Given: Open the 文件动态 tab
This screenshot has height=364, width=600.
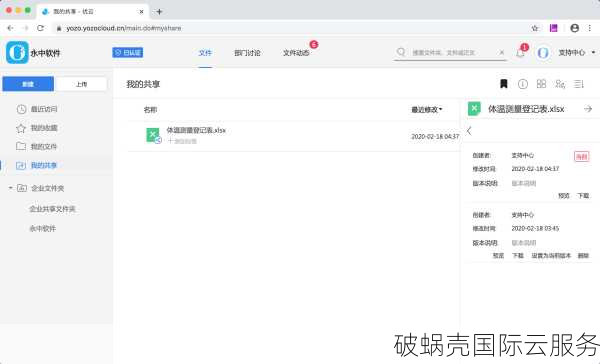Looking at the screenshot, I should click(x=296, y=53).
